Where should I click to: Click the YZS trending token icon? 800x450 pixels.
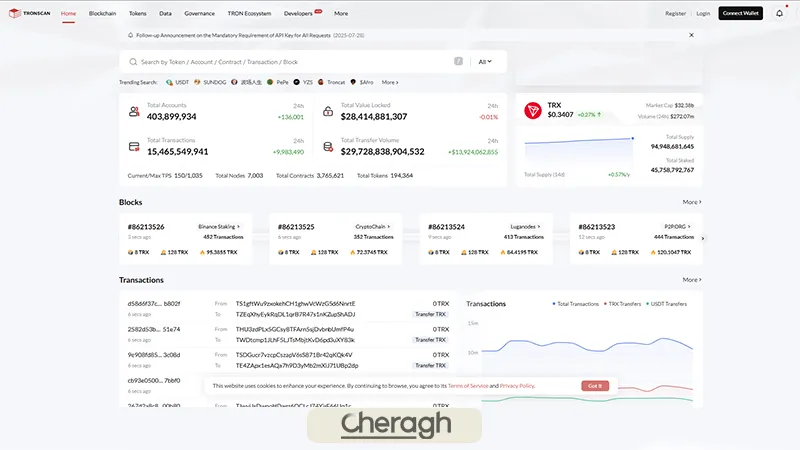pos(296,82)
